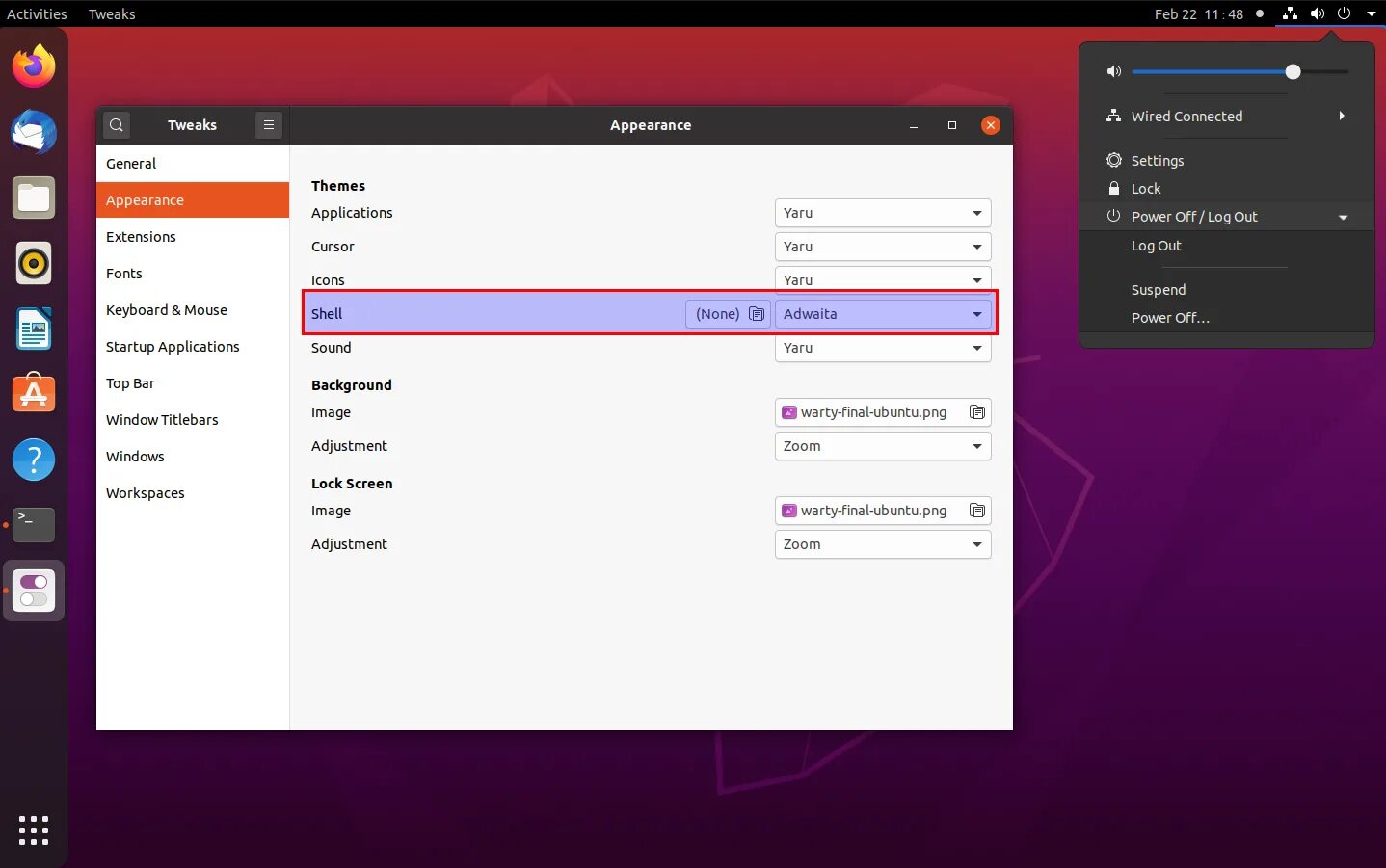Click the volume speaker icon in system menu

click(x=1114, y=71)
